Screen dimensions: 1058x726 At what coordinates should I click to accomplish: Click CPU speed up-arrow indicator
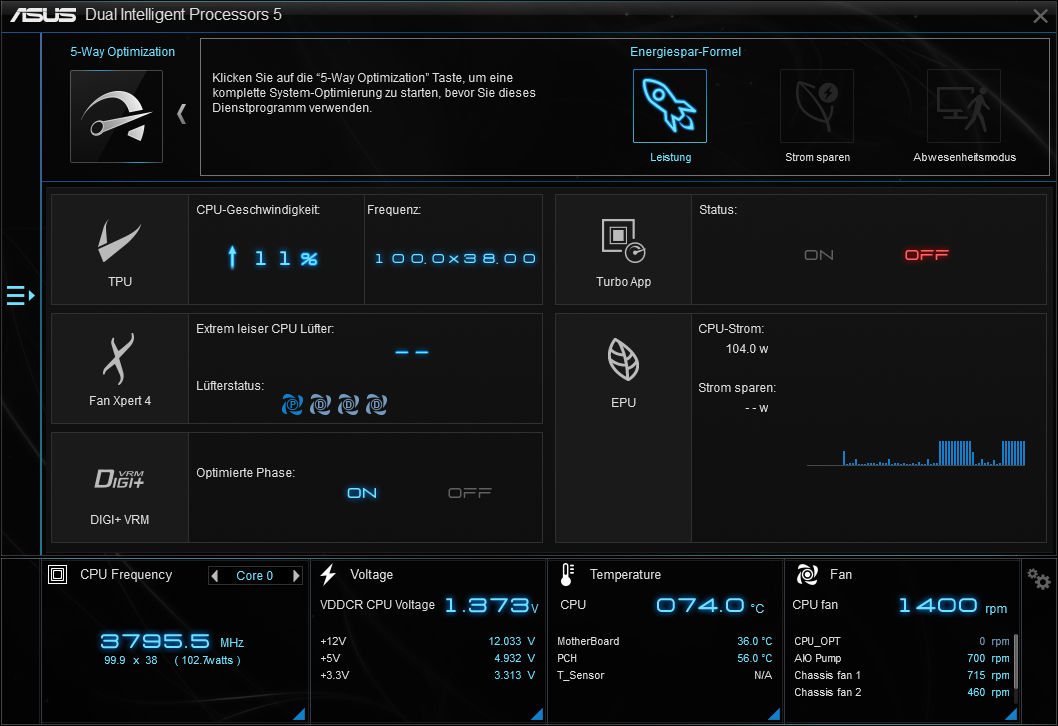232,258
